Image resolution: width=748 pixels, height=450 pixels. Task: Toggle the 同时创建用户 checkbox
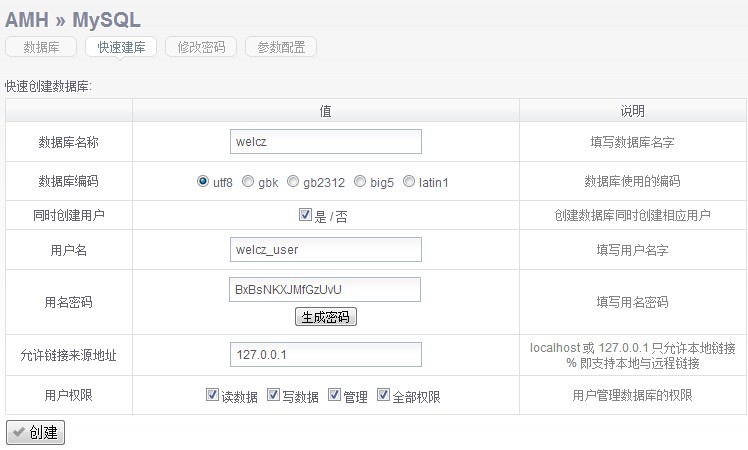tap(306, 215)
